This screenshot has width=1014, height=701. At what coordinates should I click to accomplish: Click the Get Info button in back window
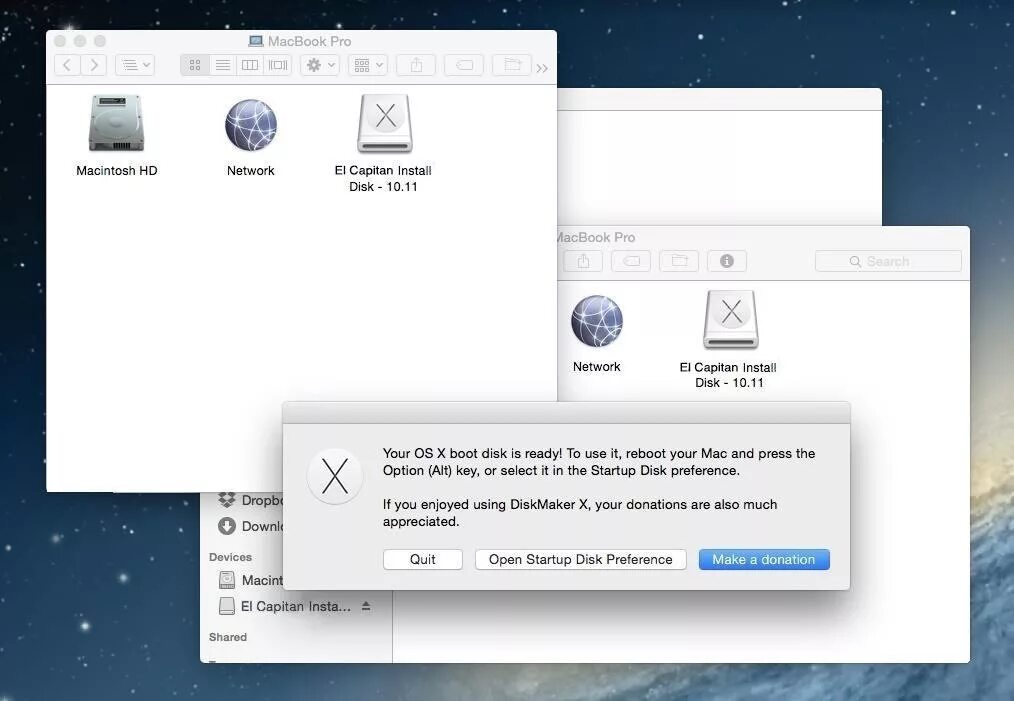[x=727, y=261]
